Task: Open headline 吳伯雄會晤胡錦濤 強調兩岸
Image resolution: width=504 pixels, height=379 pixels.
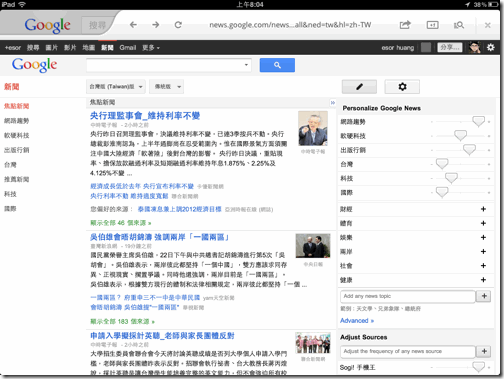Action: point(160,237)
